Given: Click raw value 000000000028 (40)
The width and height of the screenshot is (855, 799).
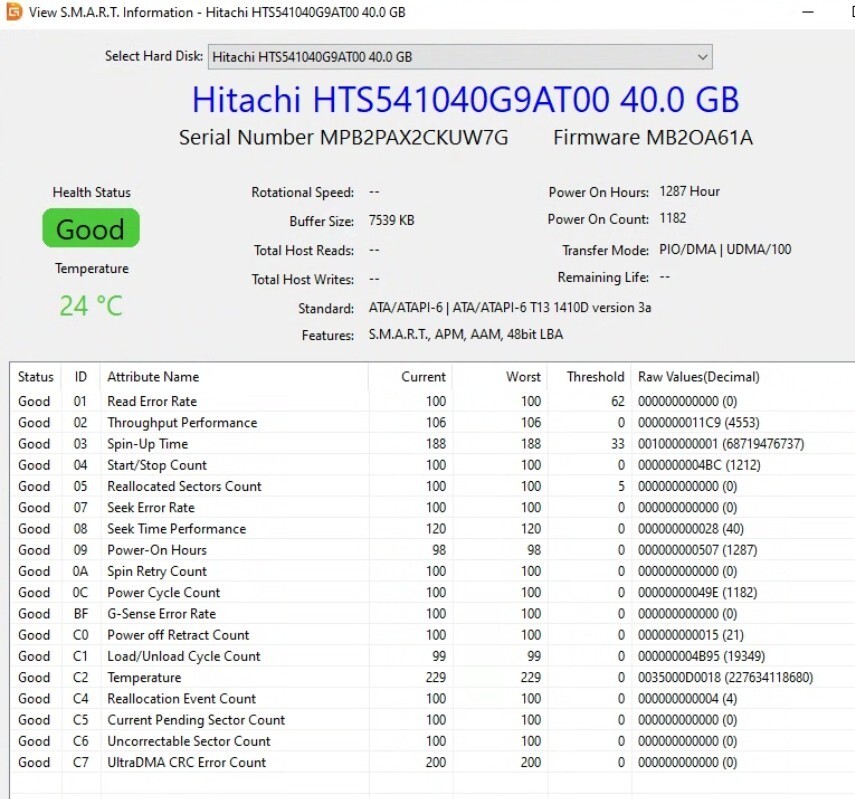Looking at the screenshot, I should (x=691, y=529).
